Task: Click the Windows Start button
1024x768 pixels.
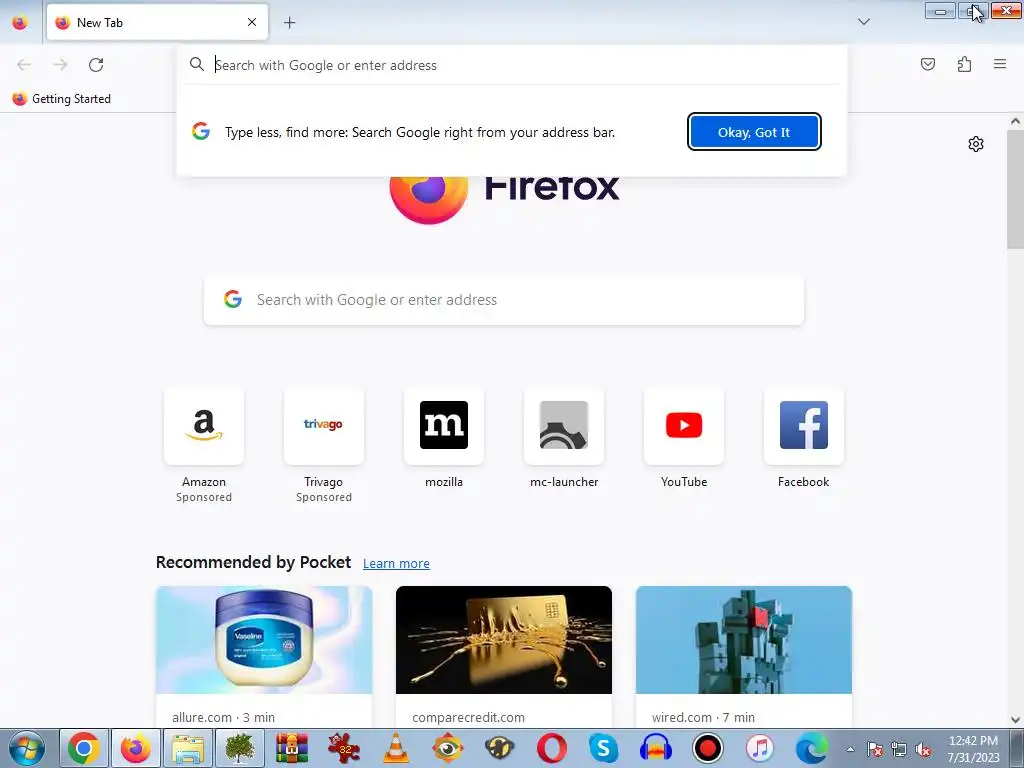Action: pyautogui.click(x=26, y=748)
